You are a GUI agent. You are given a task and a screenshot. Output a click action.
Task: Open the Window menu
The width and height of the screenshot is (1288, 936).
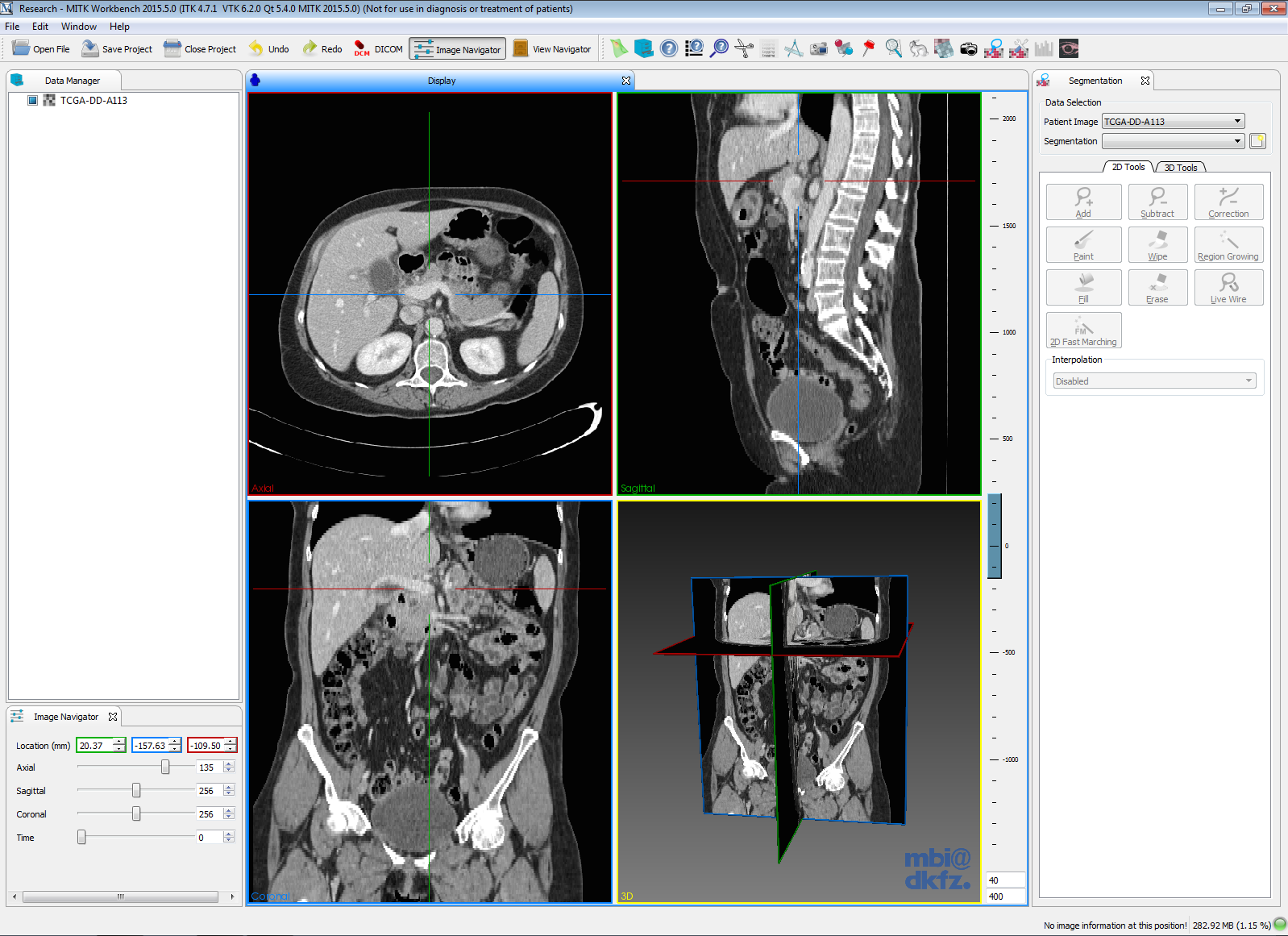pyautogui.click(x=79, y=27)
